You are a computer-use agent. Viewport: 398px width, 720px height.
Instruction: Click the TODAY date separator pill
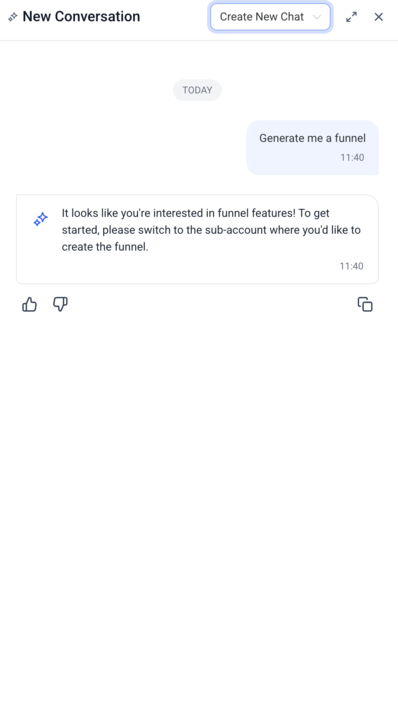coord(197,90)
